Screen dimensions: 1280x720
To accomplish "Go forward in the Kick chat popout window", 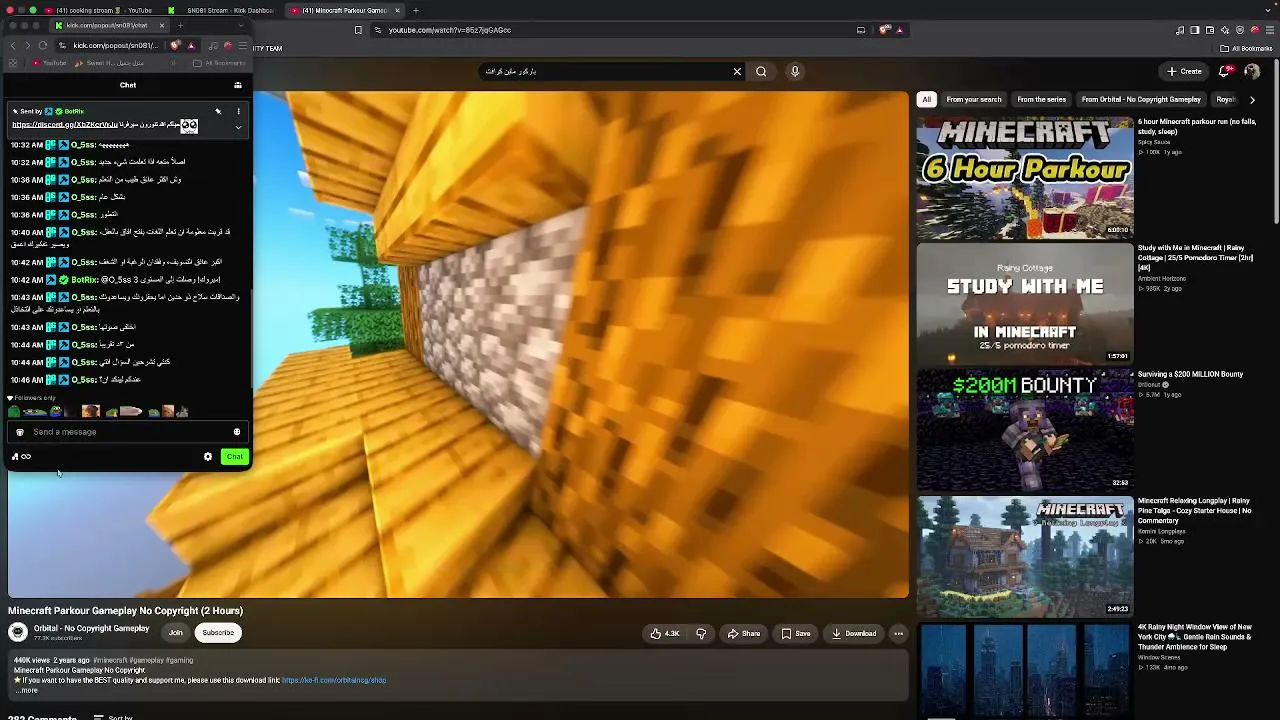I will [27, 45].
